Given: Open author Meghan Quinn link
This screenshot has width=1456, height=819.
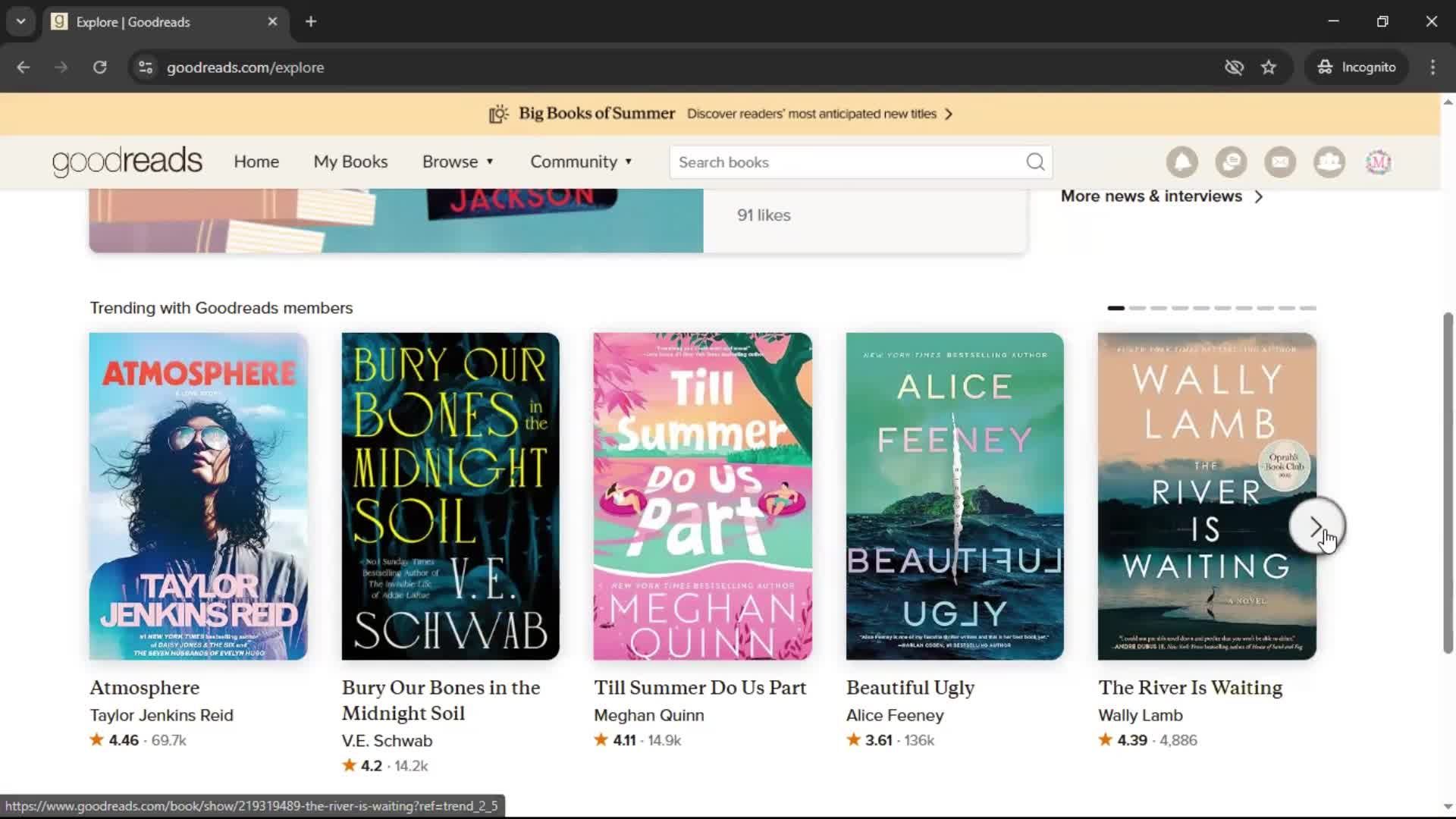Looking at the screenshot, I should [x=648, y=715].
